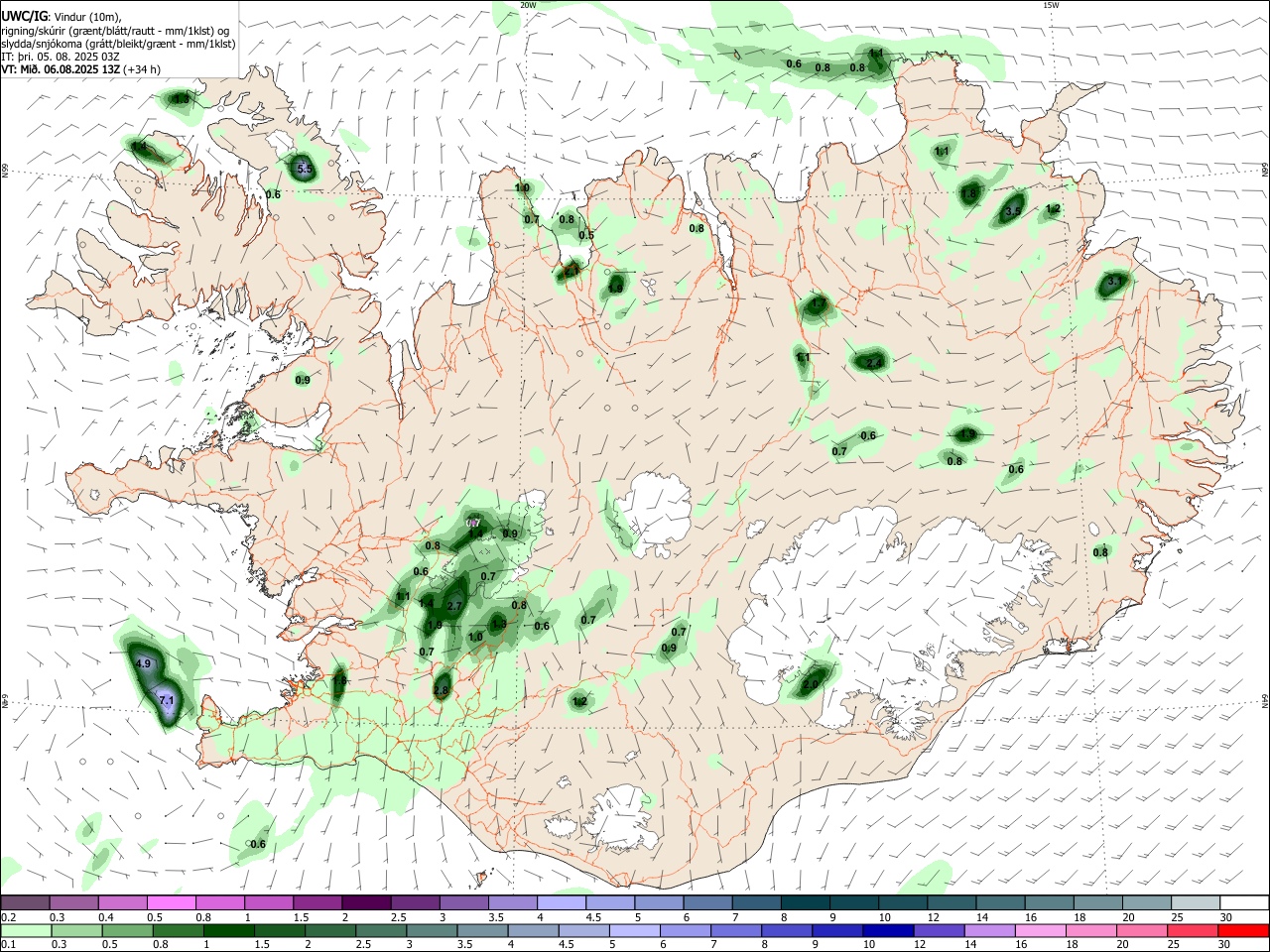This screenshot has height=952, width=1270.
Task: Click the 0.1 label in the legend
Action: (9, 944)
